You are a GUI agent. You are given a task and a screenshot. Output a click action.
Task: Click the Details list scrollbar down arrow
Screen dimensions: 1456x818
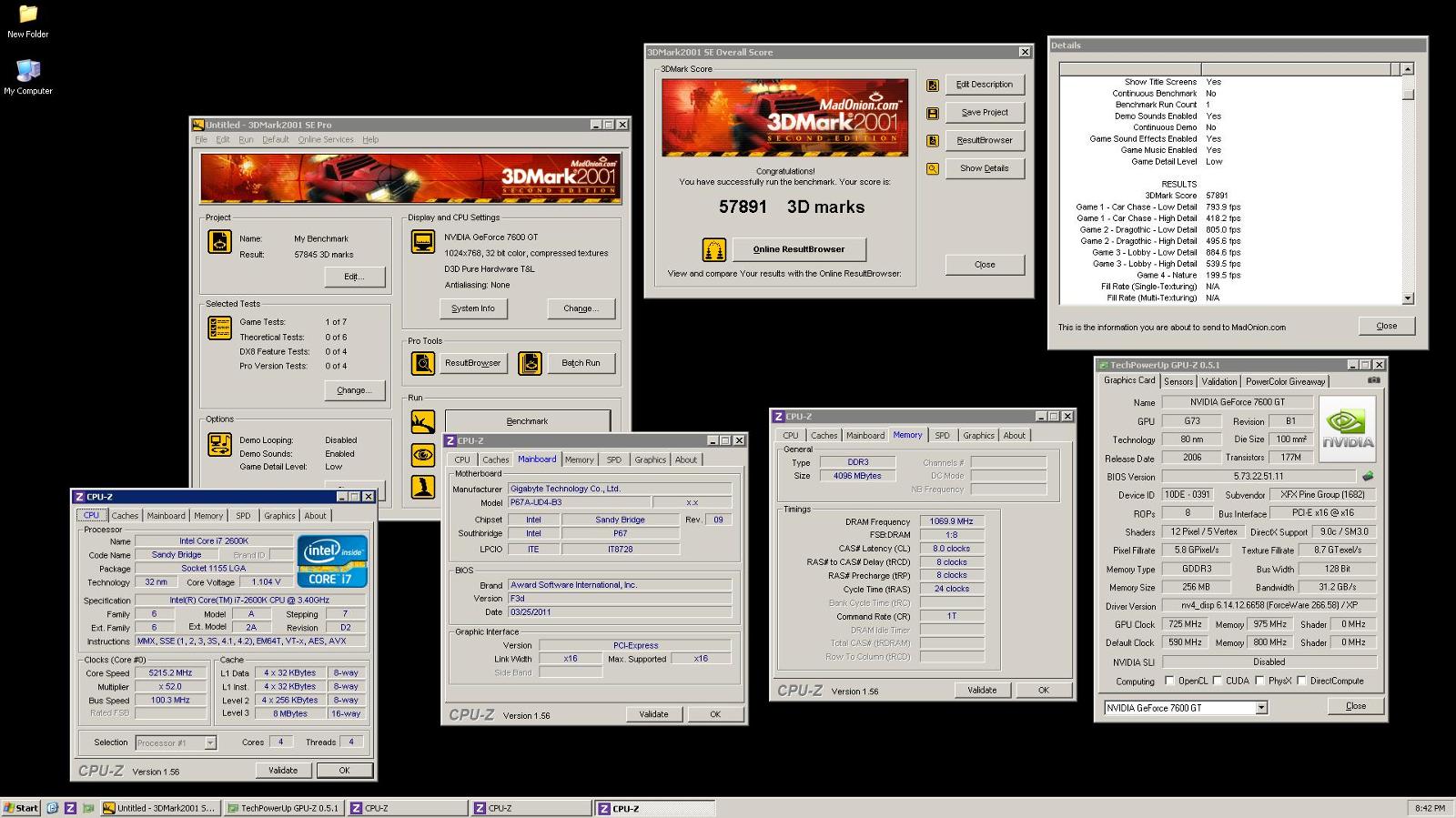(x=1408, y=298)
